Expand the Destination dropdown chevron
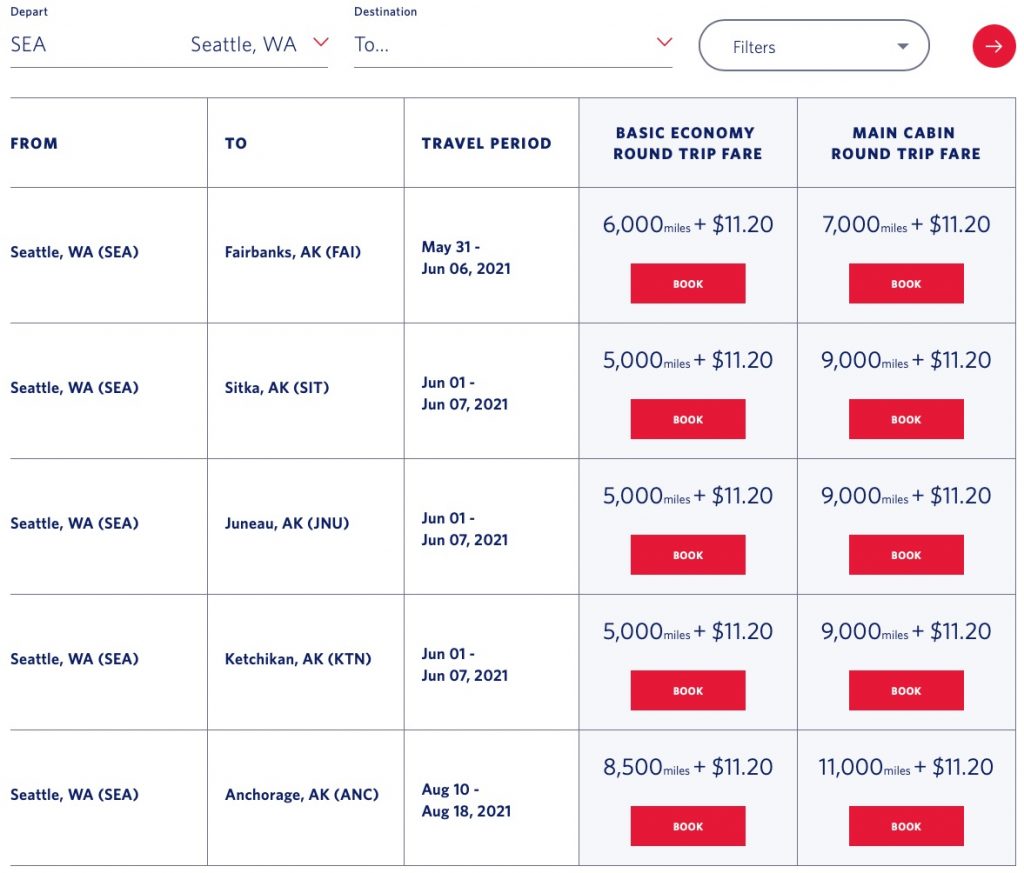Screen dimensions: 1024x873 [664, 42]
